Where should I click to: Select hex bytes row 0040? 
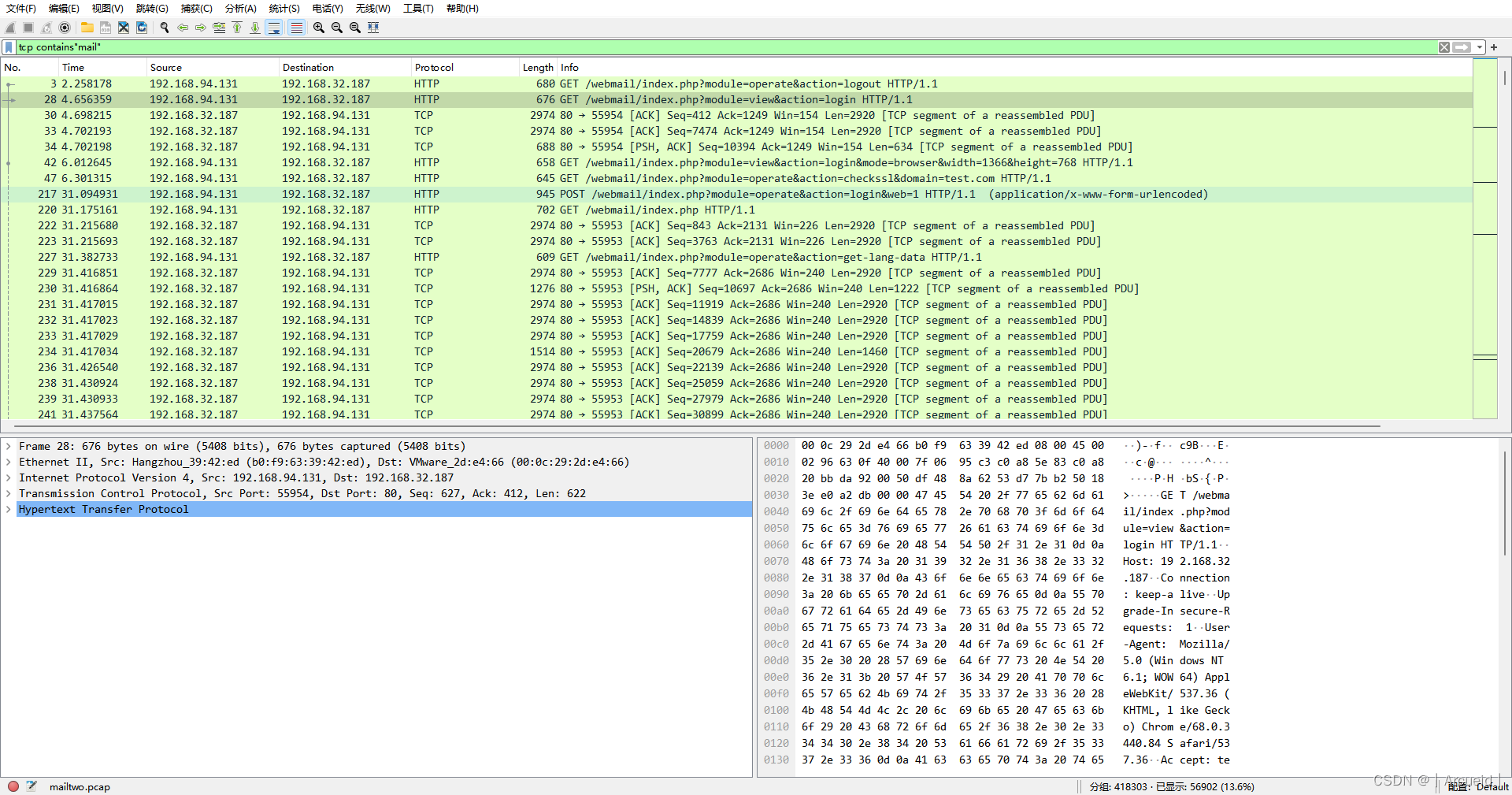(997, 512)
